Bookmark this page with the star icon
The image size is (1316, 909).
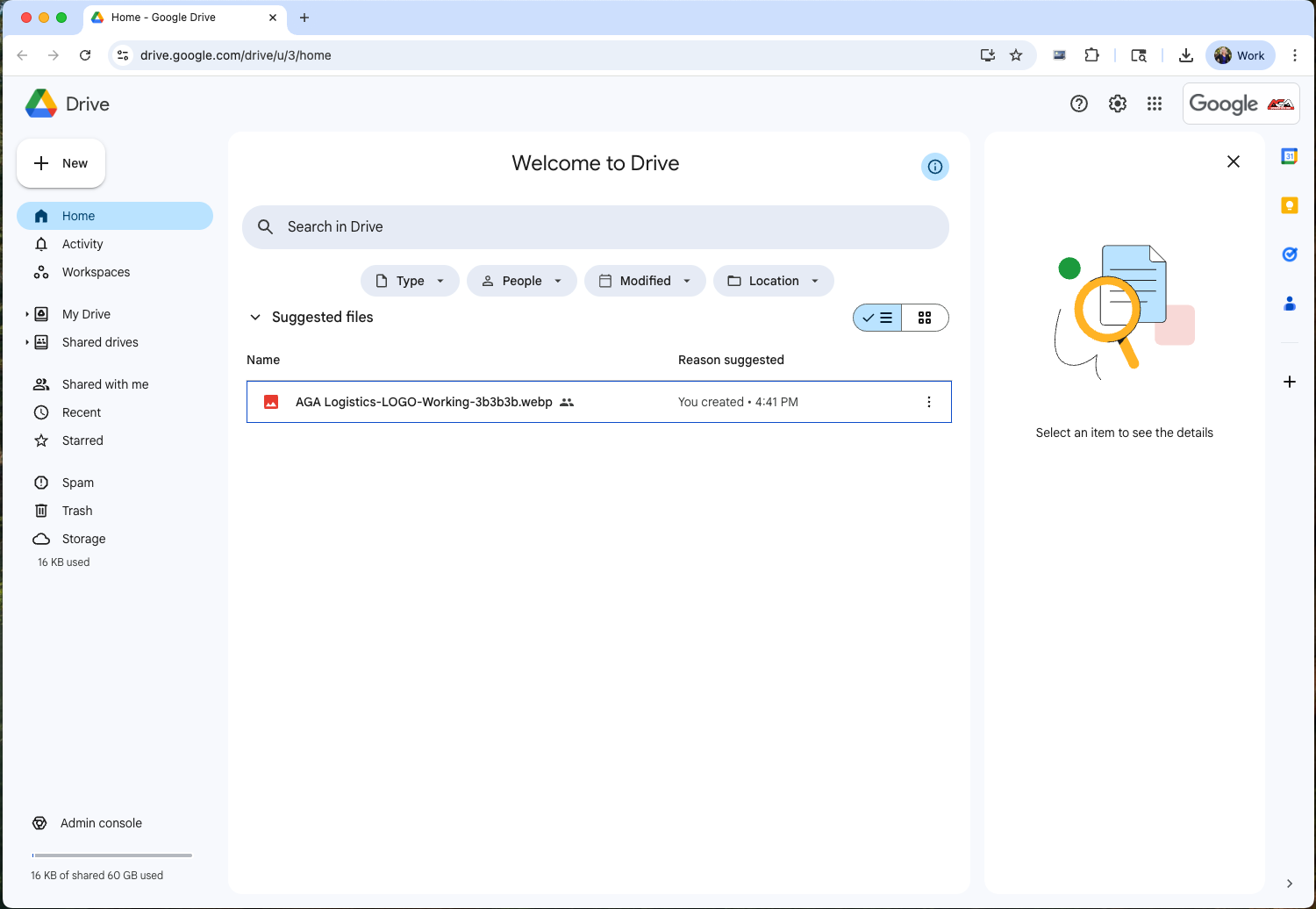1016,55
